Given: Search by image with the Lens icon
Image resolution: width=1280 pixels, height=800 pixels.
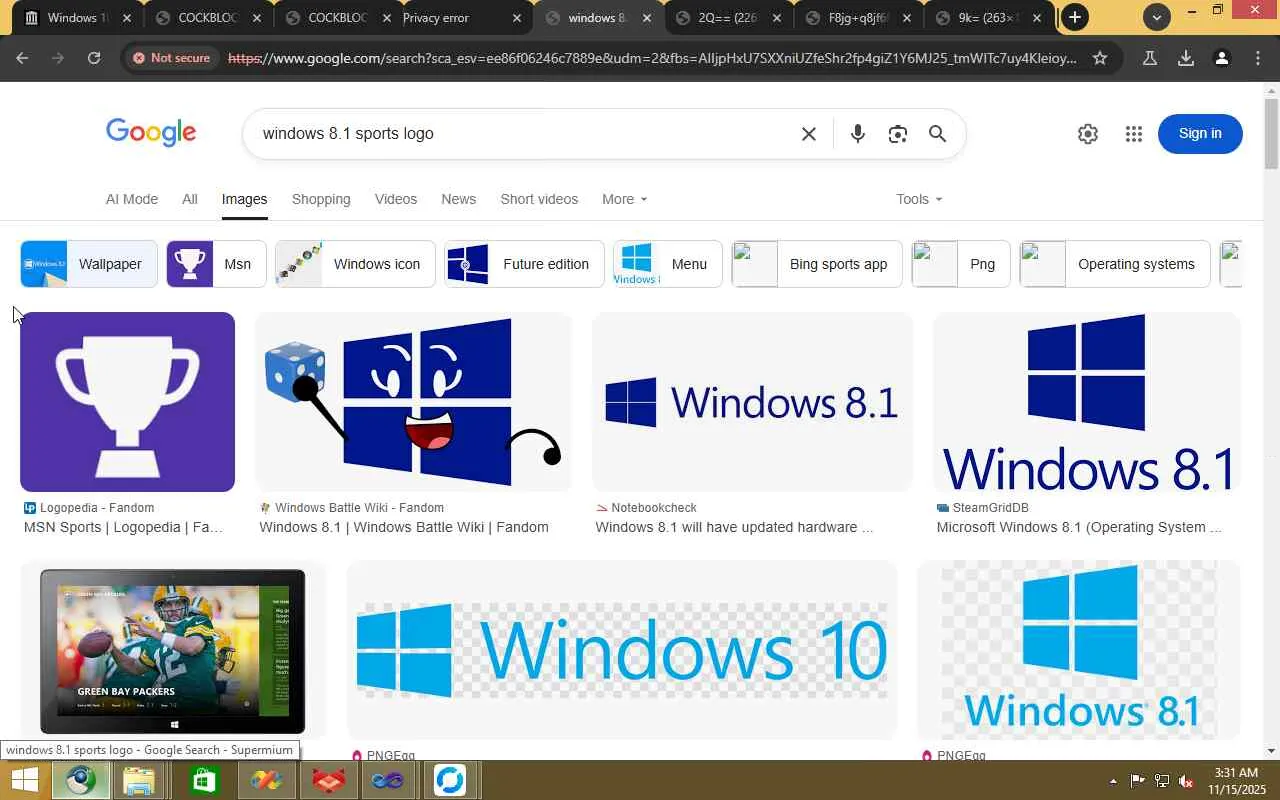Looking at the screenshot, I should coord(897,134).
